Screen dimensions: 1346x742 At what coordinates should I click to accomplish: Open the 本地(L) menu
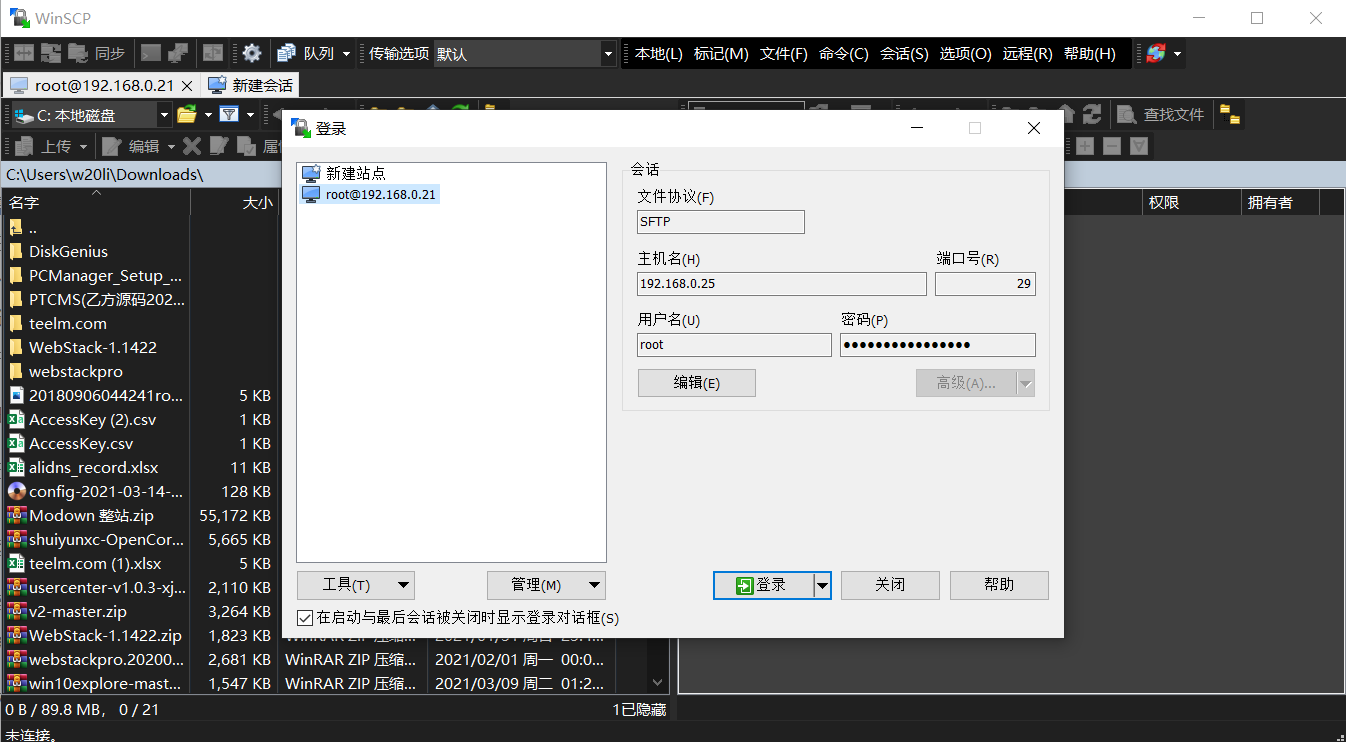[x=659, y=53]
